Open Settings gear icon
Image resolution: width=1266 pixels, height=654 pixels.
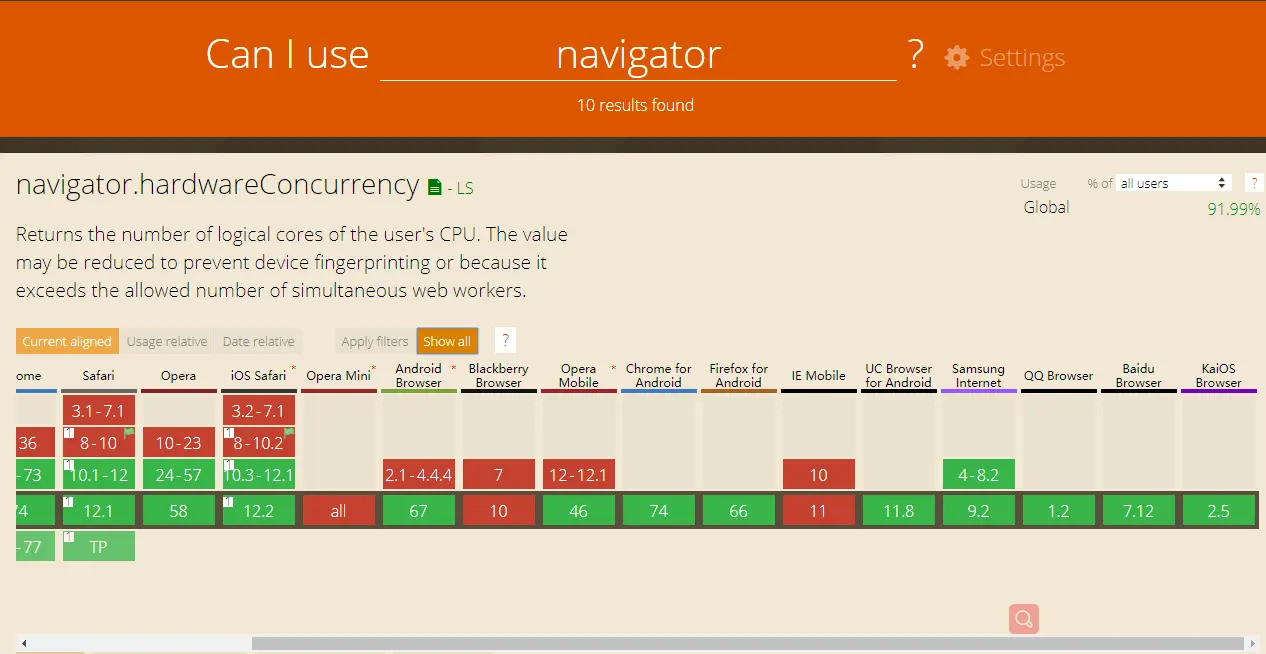(957, 57)
